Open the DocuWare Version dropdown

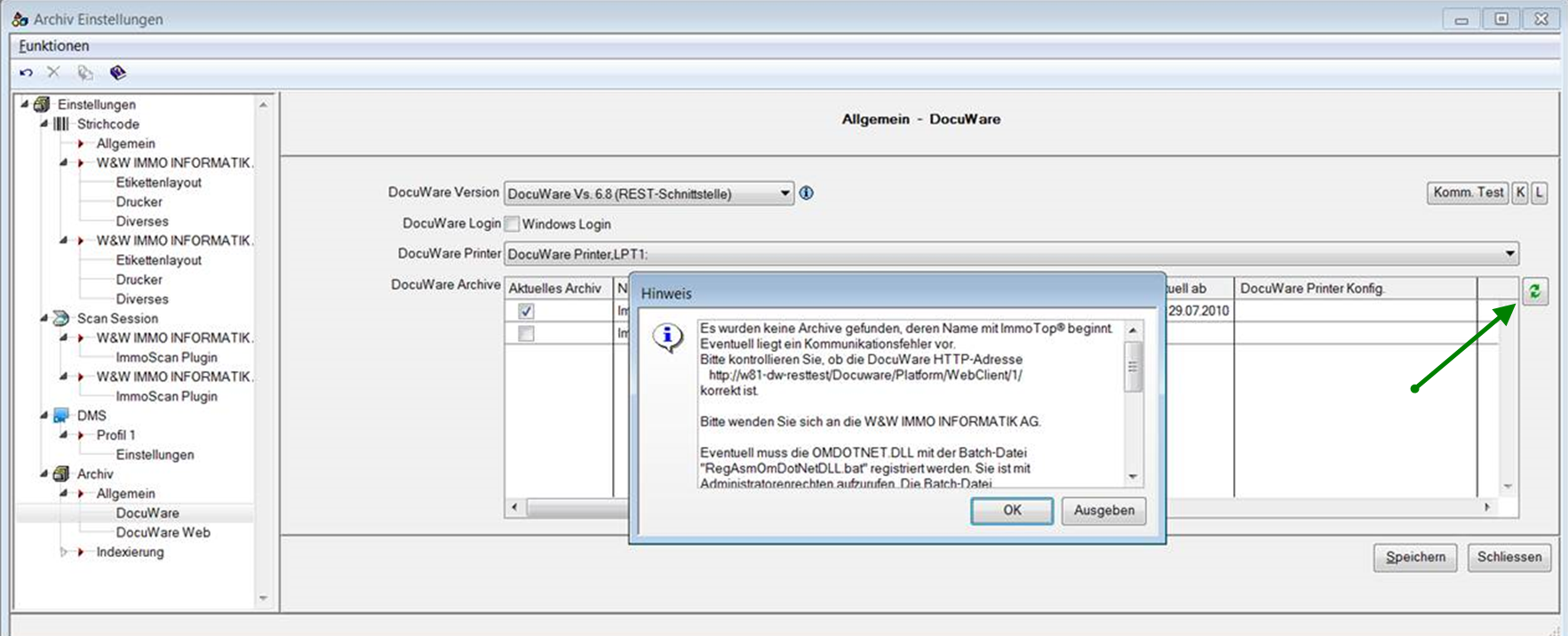coord(784,193)
